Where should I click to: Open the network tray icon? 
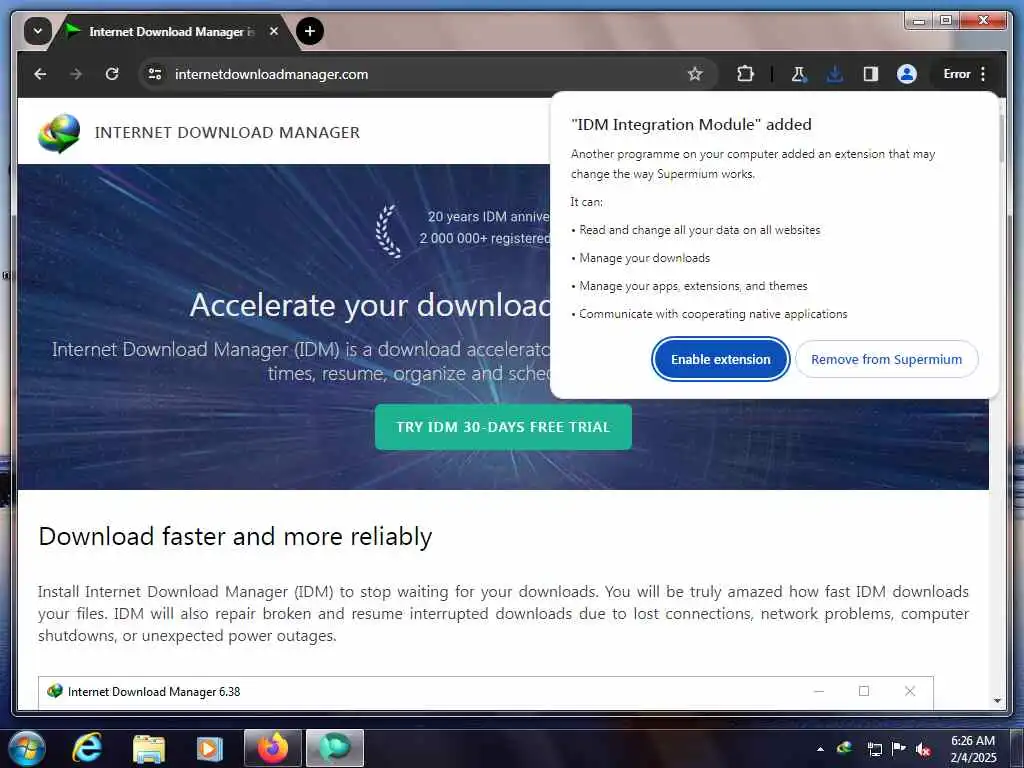(x=874, y=749)
